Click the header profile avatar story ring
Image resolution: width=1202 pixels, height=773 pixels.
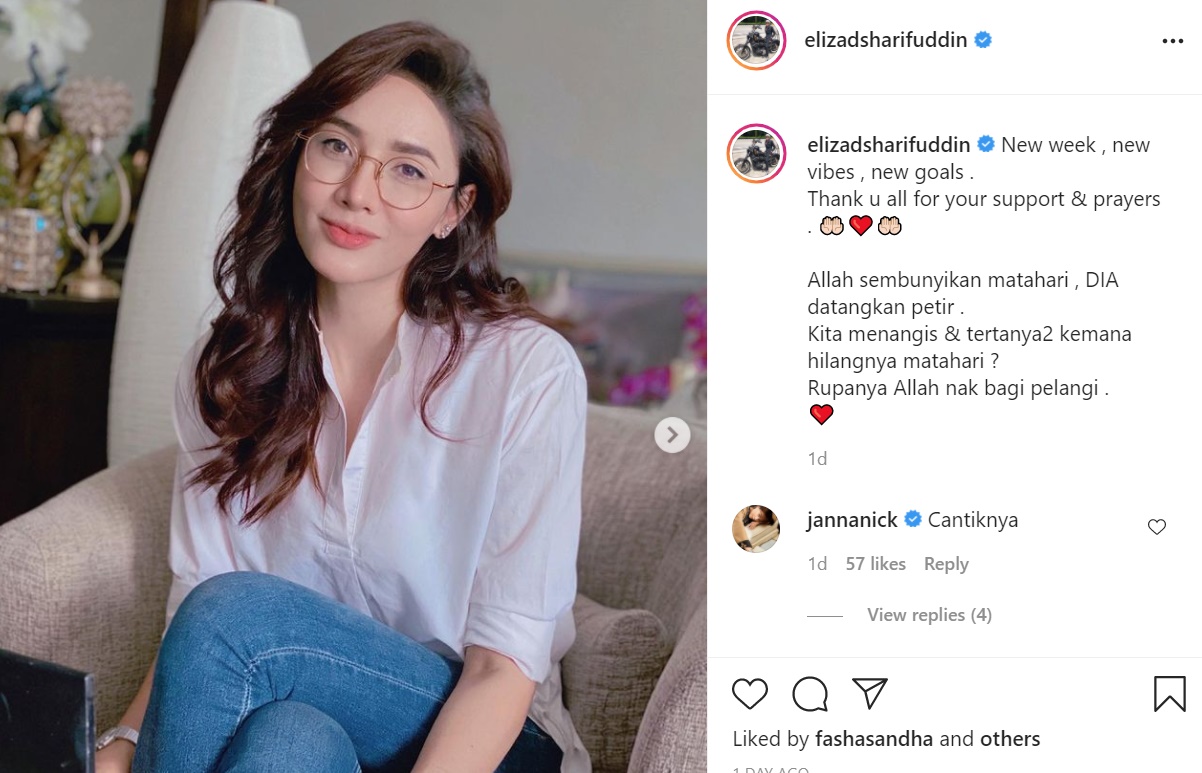[x=756, y=41]
